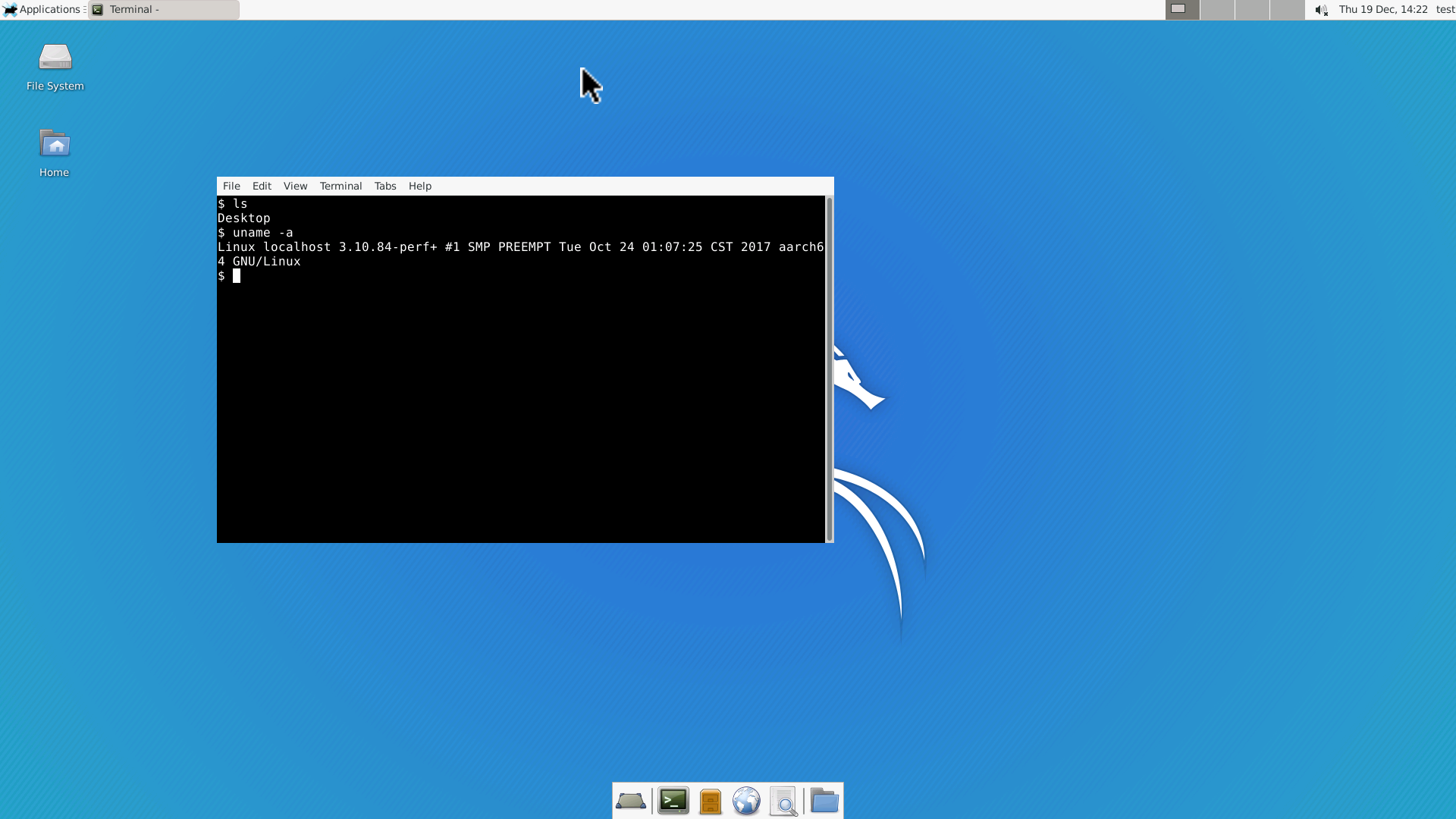Open the terminal window tab label

pyautogui.click(x=163, y=9)
